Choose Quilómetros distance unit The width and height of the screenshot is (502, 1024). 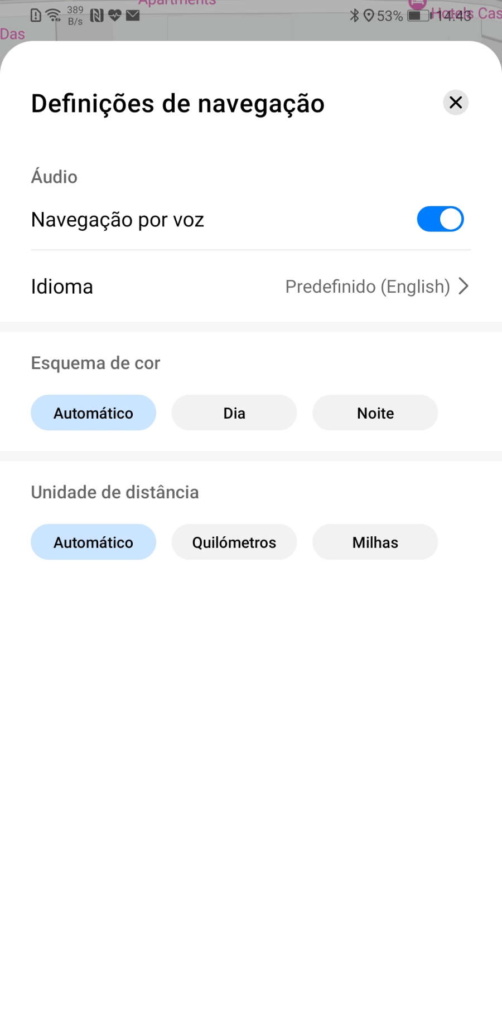pyautogui.click(x=234, y=542)
